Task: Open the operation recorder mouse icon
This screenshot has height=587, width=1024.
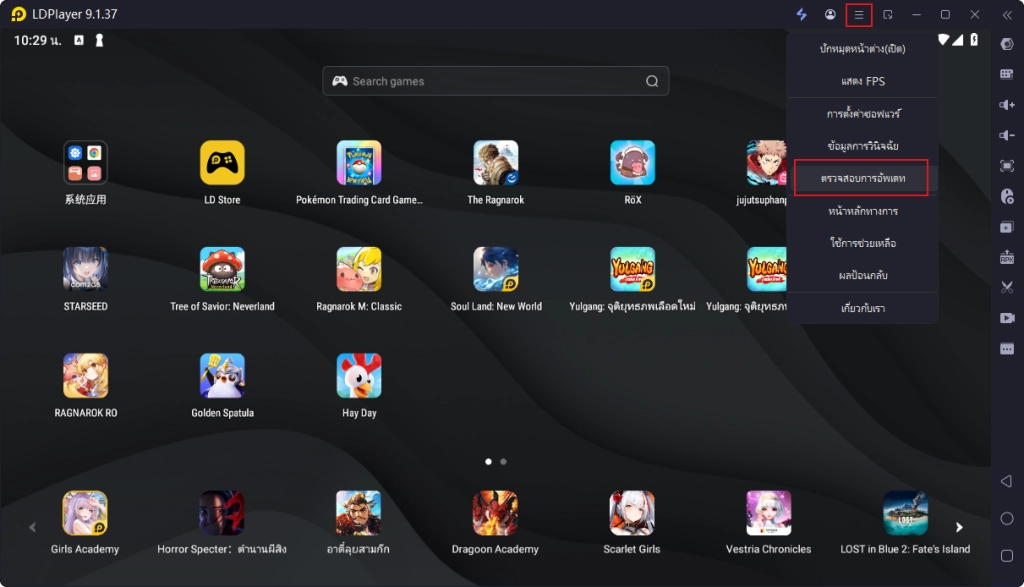Action: pos(1007,196)
